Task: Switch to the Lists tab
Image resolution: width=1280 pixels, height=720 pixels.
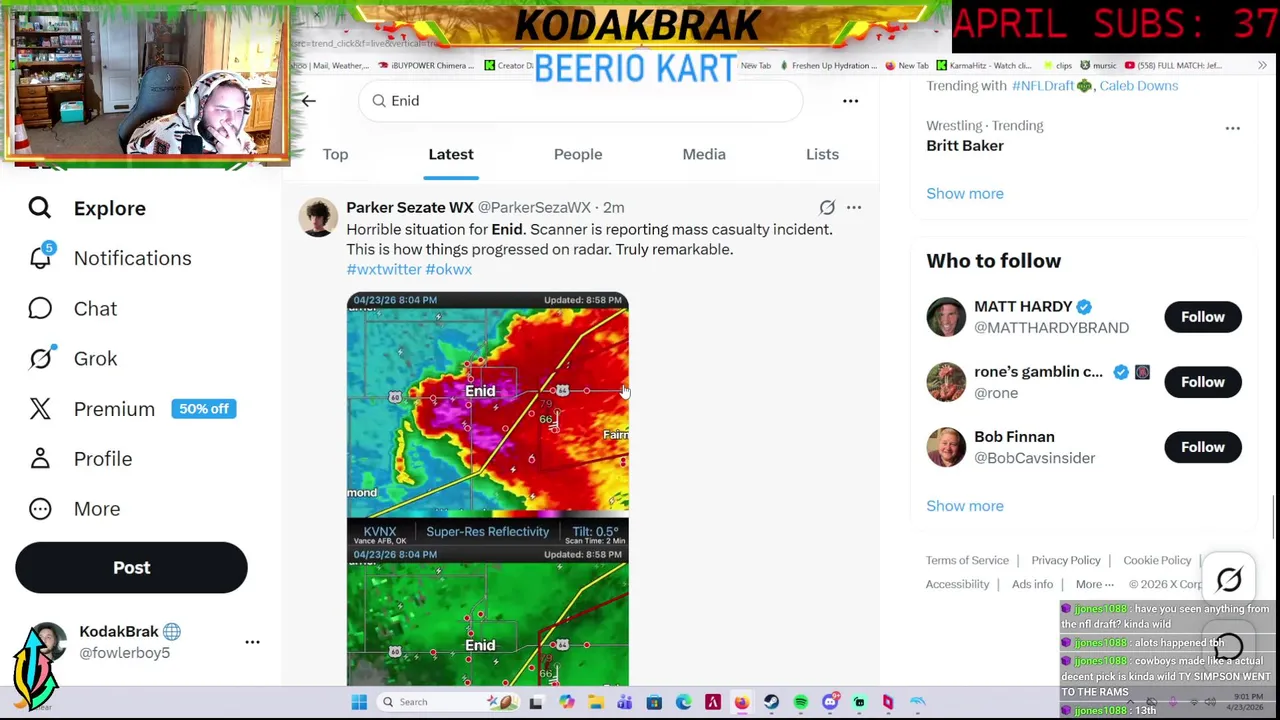Action: pyautogui.click(x=822, y=154)
